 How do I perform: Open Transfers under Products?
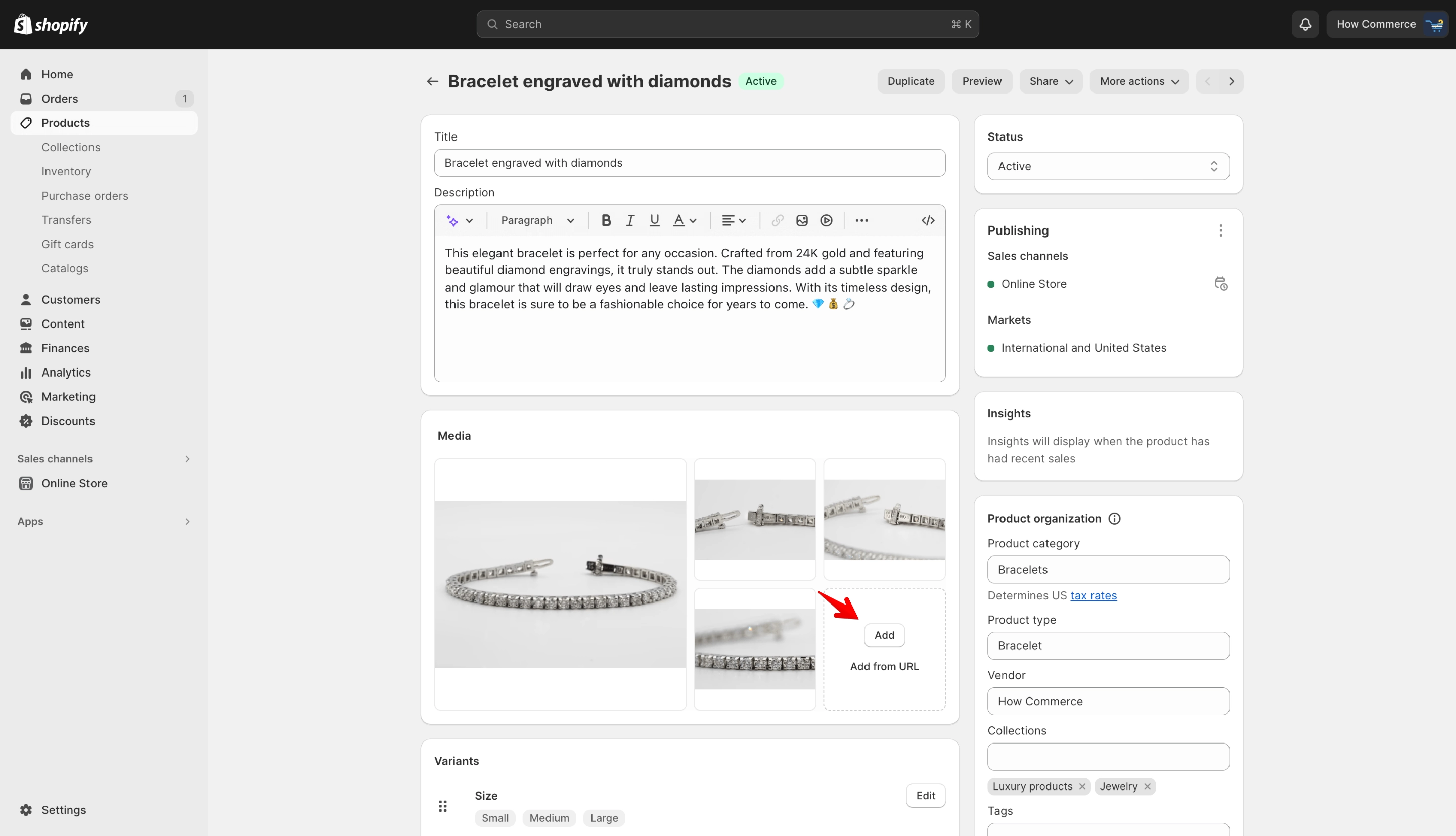pyautogui.click(x=66, y=220)
